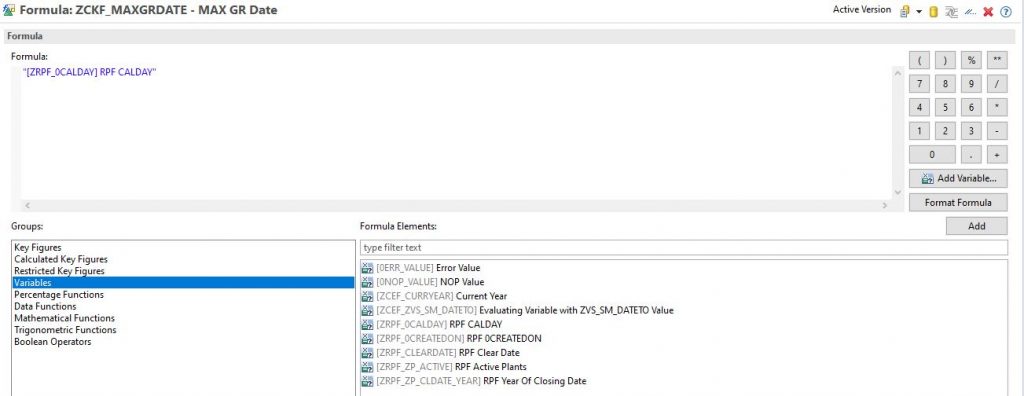Click the Add Variable... button
Viewport: 1024px width, 396px height.
958,178
